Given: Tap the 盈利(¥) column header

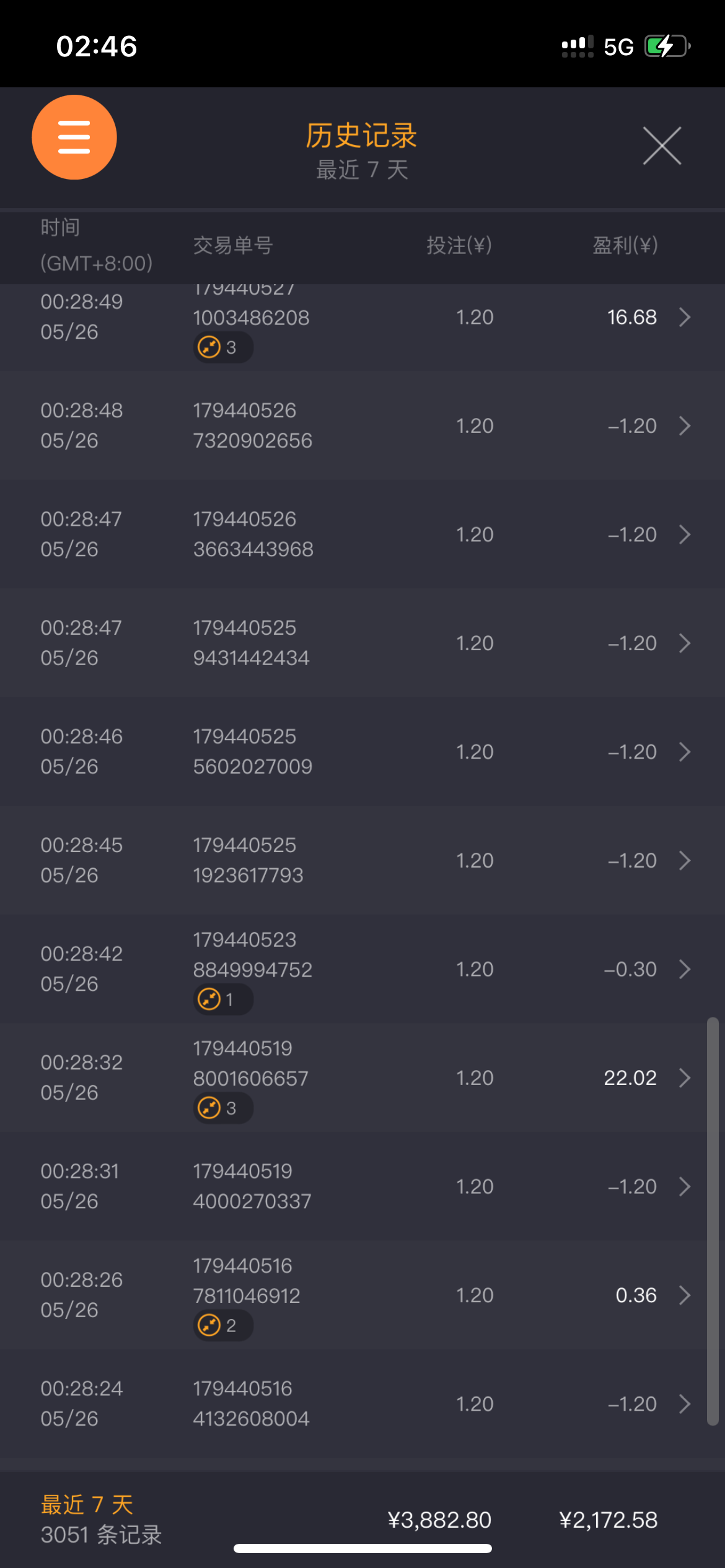Looking at the screenshot, I should 625,246.
